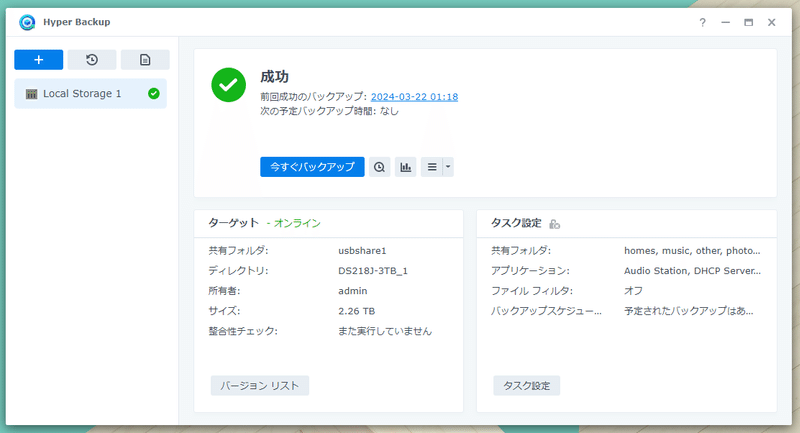The height and width of the screenshot is (433, 800).
Task: Click the 2.26 TB size value
Action: pyautogui.click(x=357, y=311)
